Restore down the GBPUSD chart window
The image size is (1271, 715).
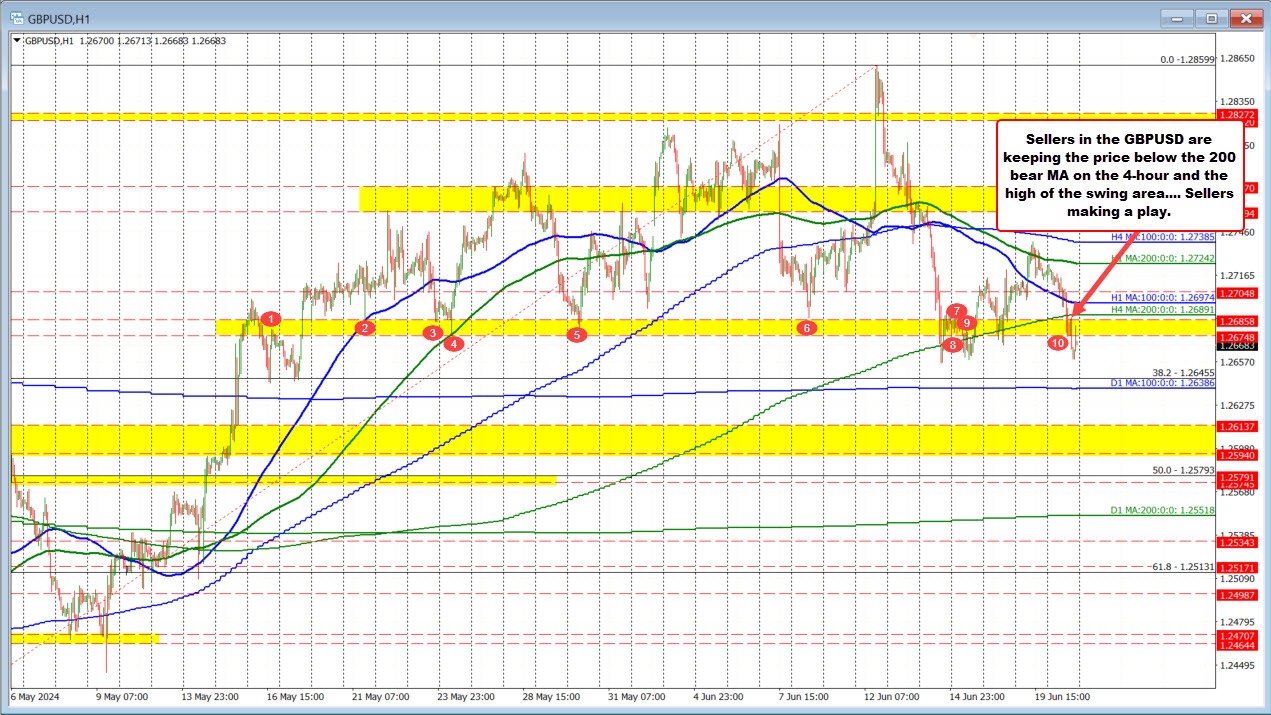point(1210,17)
